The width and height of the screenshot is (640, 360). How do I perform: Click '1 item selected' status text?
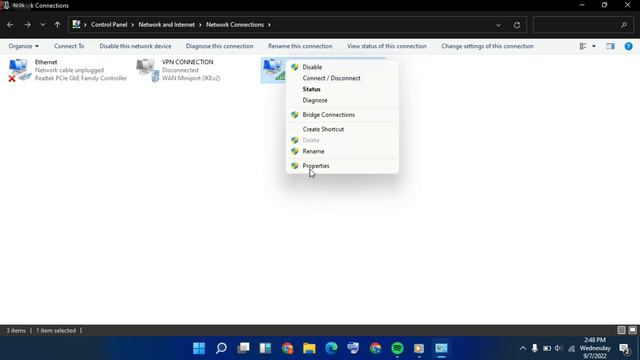point(56,331)
